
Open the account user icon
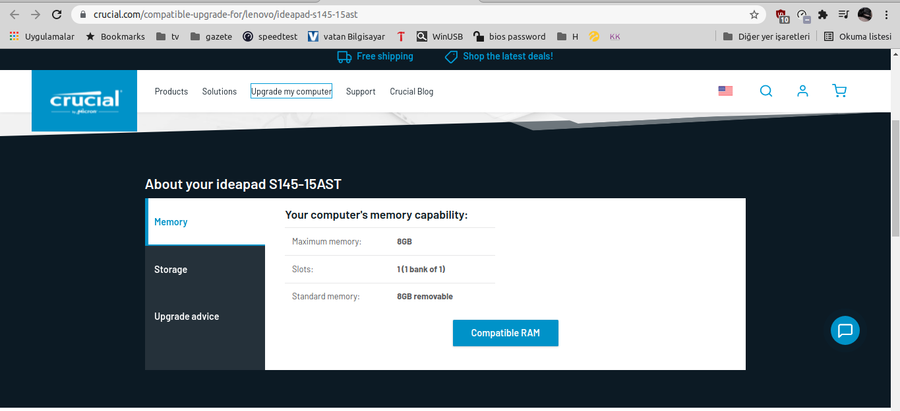tap(802, 91)
